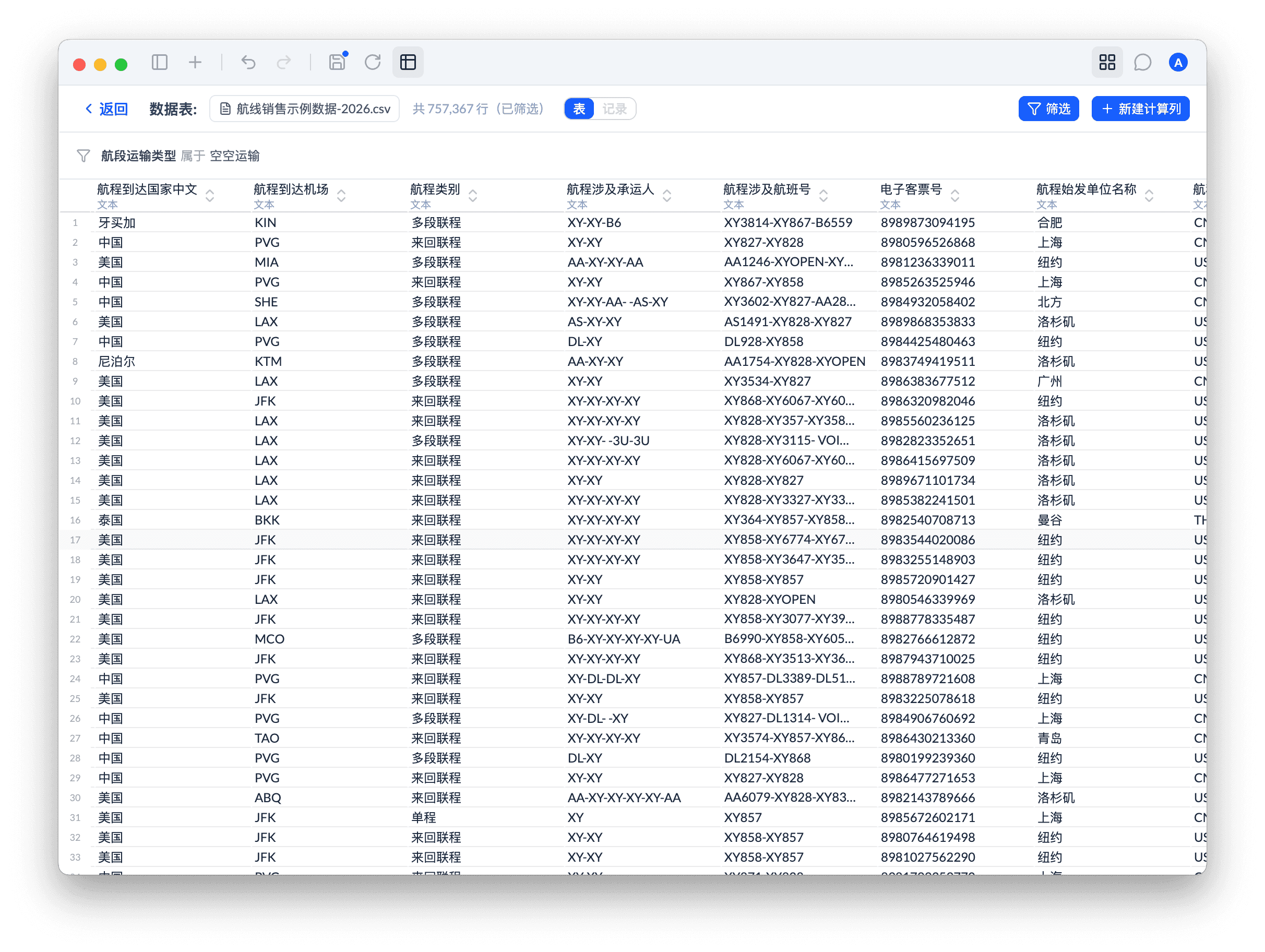Select cell 曼谷
1265x952 pixels.
click(x=1049, y=520)
